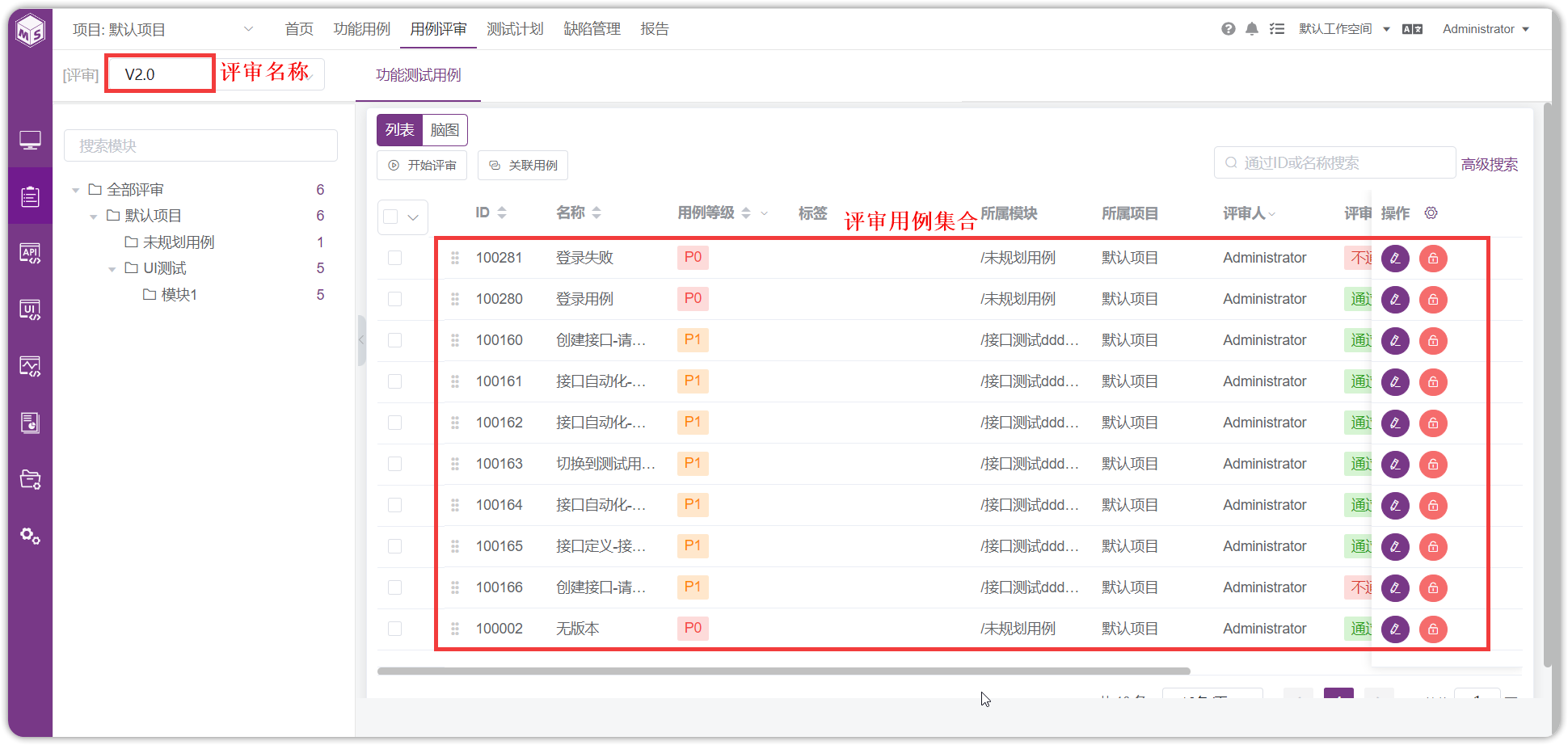Open the UI testing sidebar icon
This screenshot has height=745, width=1568.
tap(31, 310)
